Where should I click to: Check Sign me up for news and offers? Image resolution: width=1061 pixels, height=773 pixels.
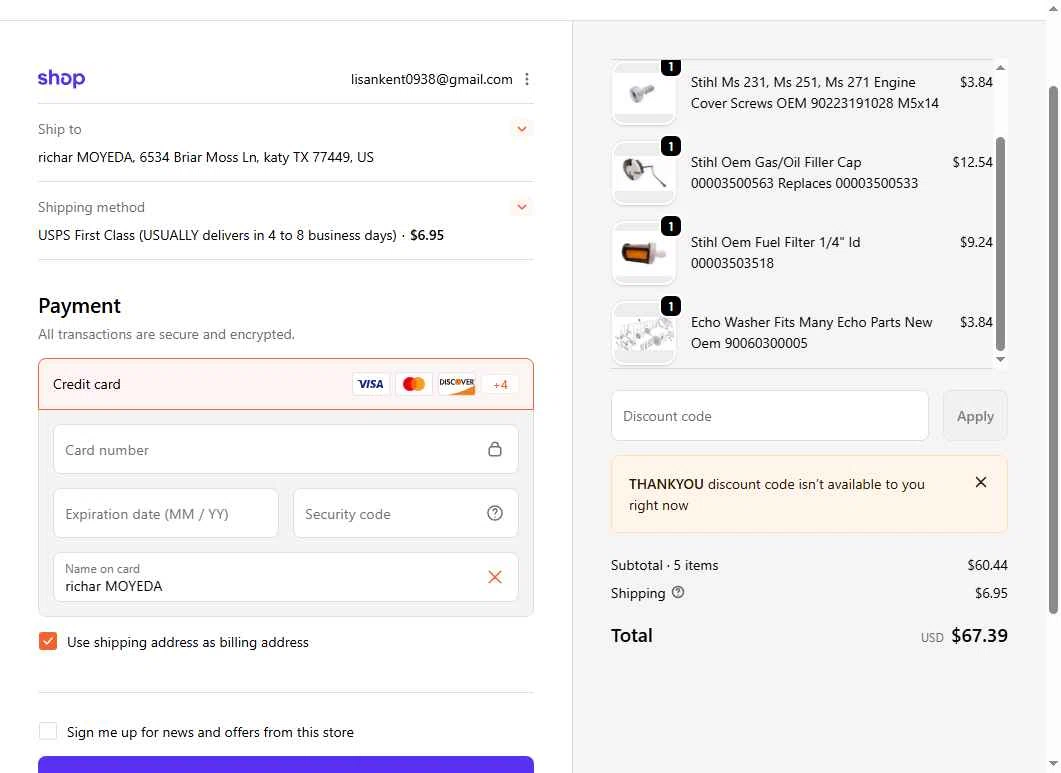[x=48, y=731]
